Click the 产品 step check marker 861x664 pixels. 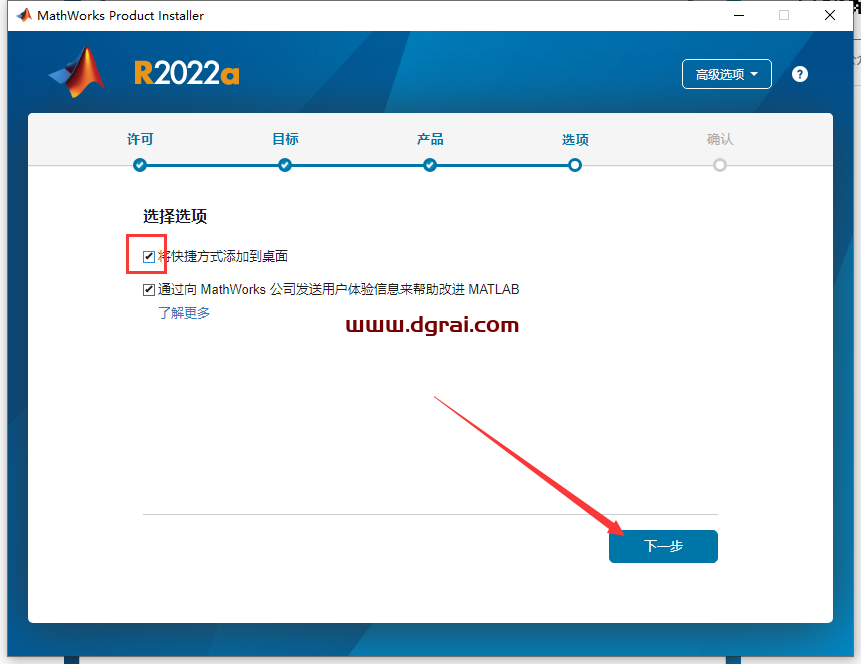click(x=430, y=165)
